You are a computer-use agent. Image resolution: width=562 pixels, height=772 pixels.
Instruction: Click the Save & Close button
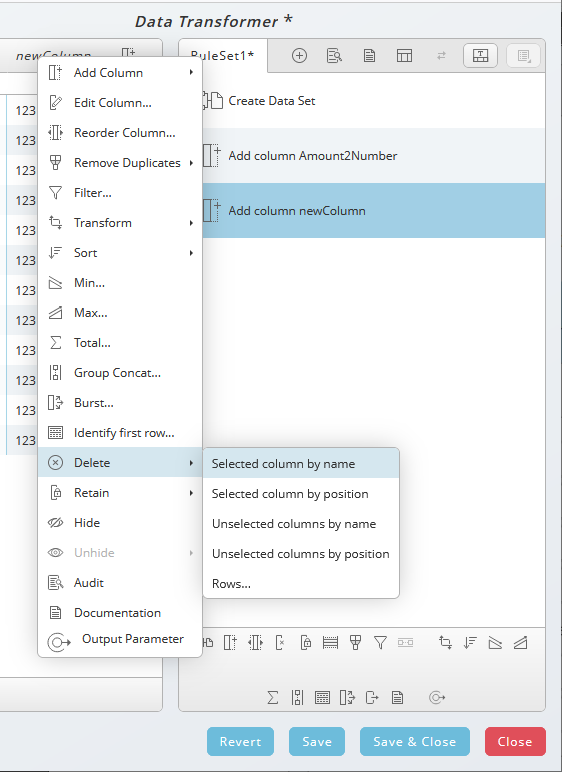coord(415,741)
